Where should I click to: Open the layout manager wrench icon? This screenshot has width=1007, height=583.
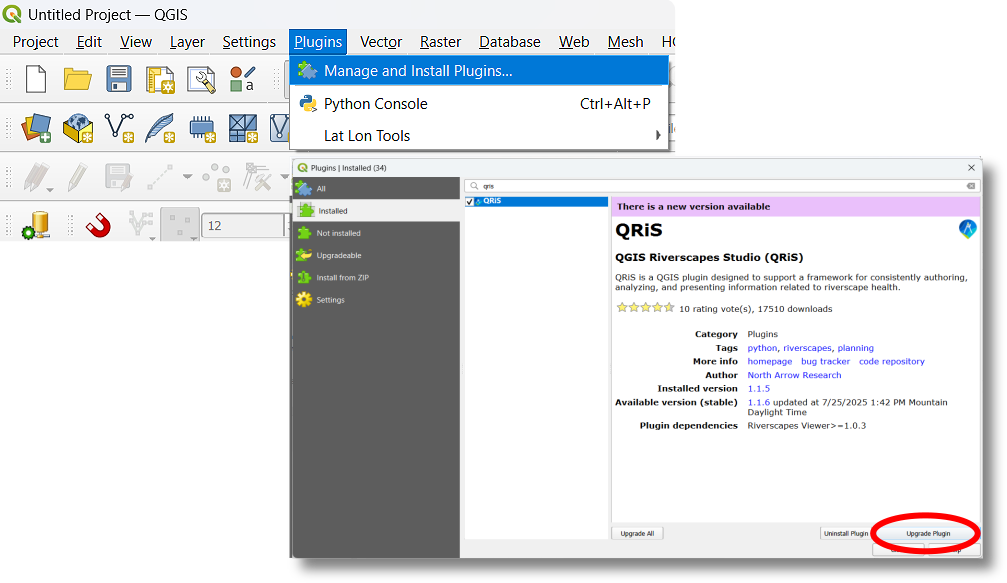[x=201, y=80]
